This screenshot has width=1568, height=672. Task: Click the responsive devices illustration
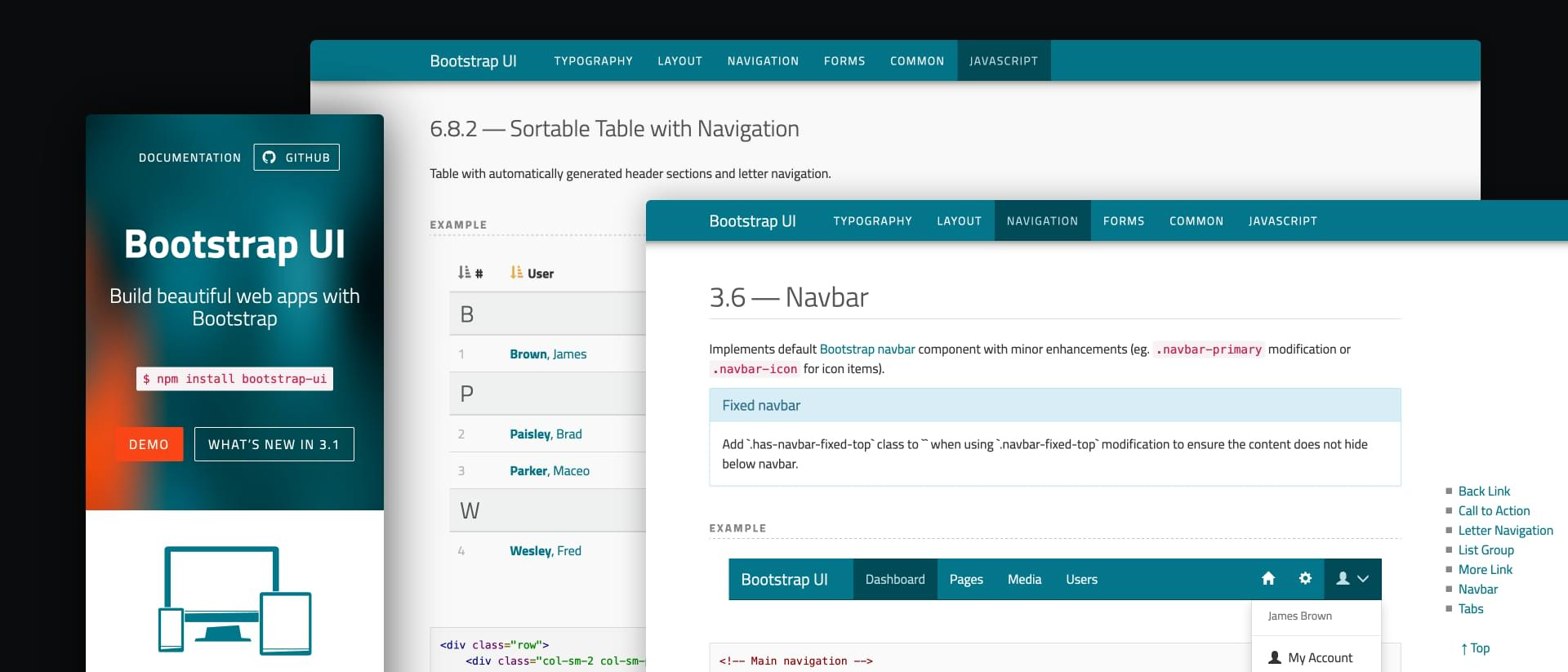pyautogui.click(x=235, y=600)
